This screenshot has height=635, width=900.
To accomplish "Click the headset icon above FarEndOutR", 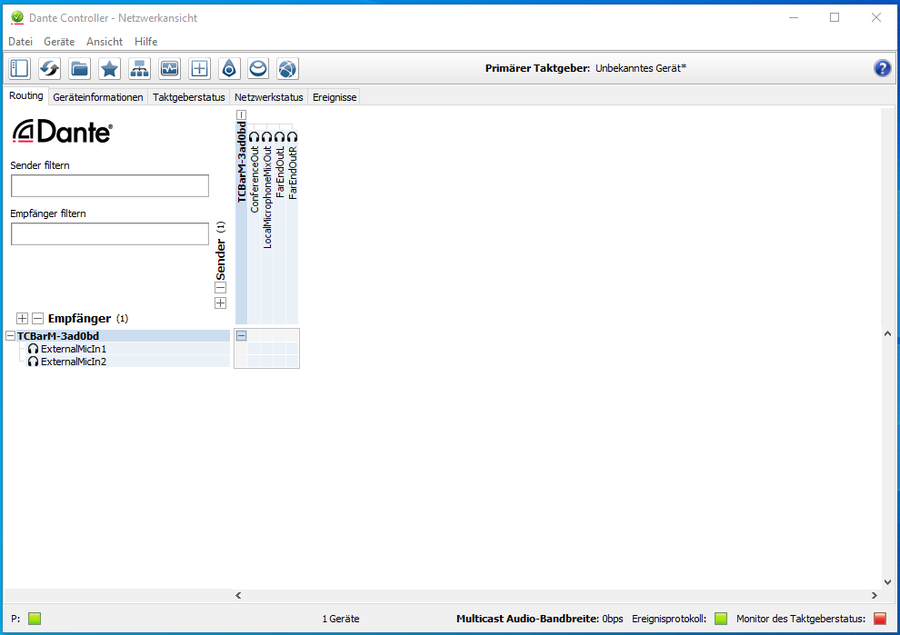I will (x=292, y=137).
